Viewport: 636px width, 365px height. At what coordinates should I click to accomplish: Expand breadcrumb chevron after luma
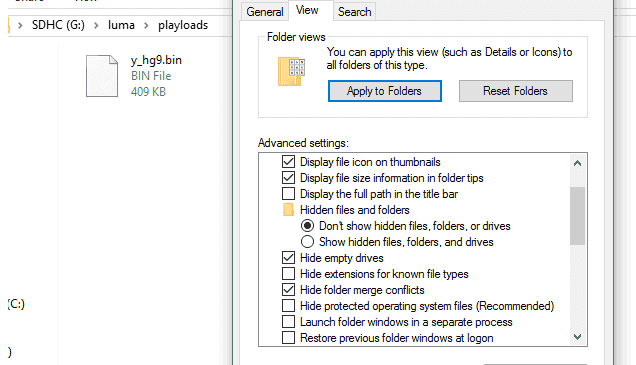point(146,26)
